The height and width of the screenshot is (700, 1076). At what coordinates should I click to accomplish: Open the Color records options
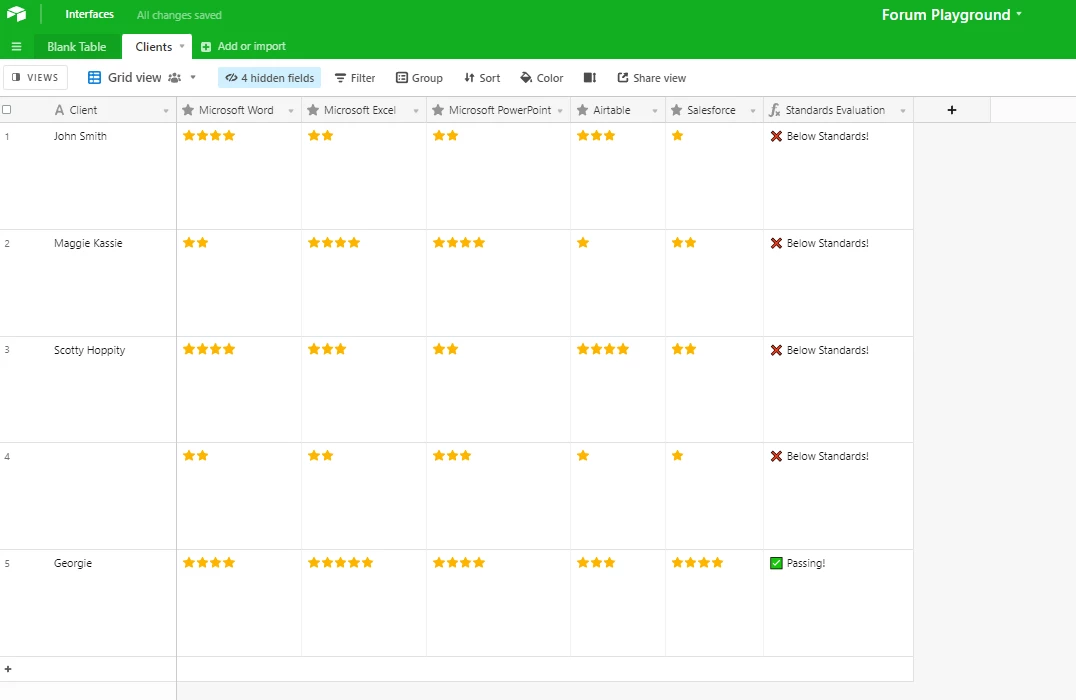[541, 78]
